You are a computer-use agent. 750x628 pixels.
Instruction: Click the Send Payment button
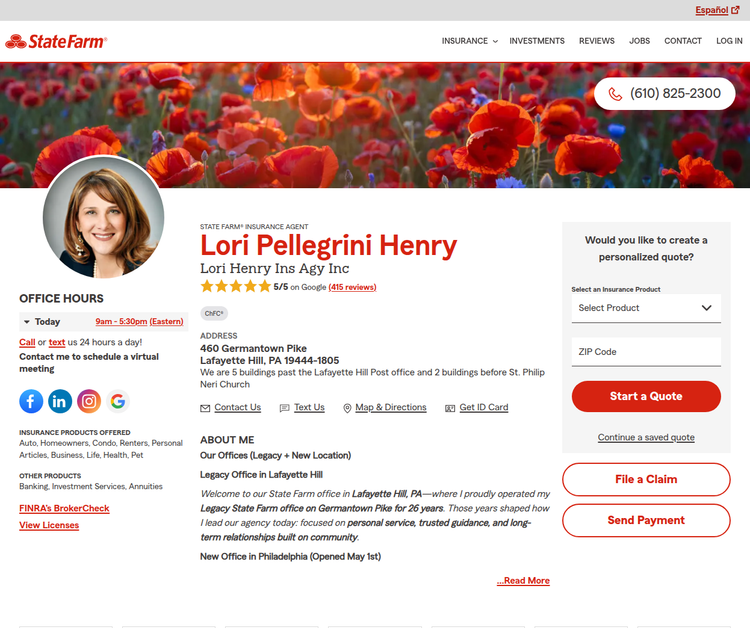(646, 520)
